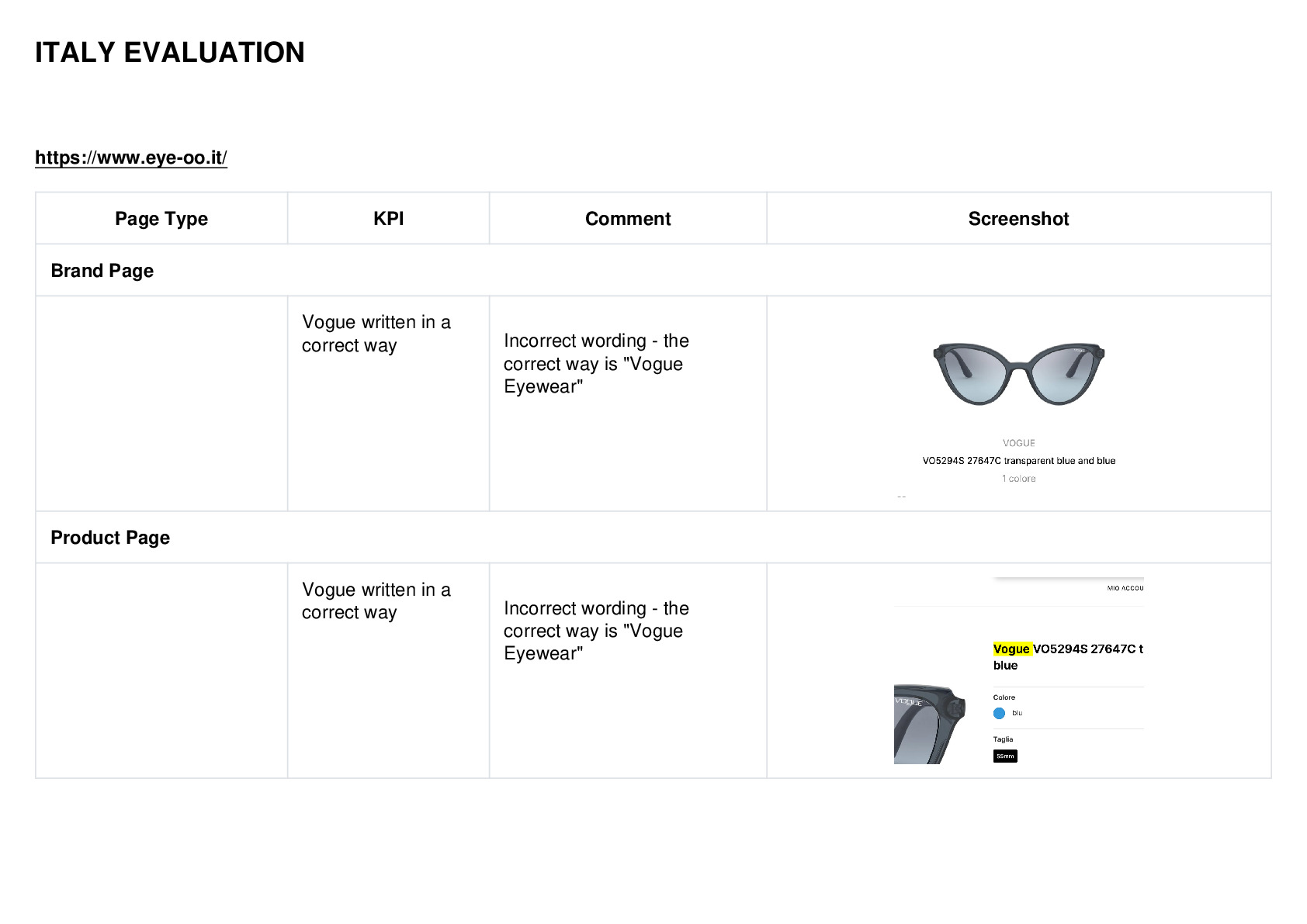
Task: Click the cropped sunglasses product photo
Action: pyautogui.click(x=930, y=724)
